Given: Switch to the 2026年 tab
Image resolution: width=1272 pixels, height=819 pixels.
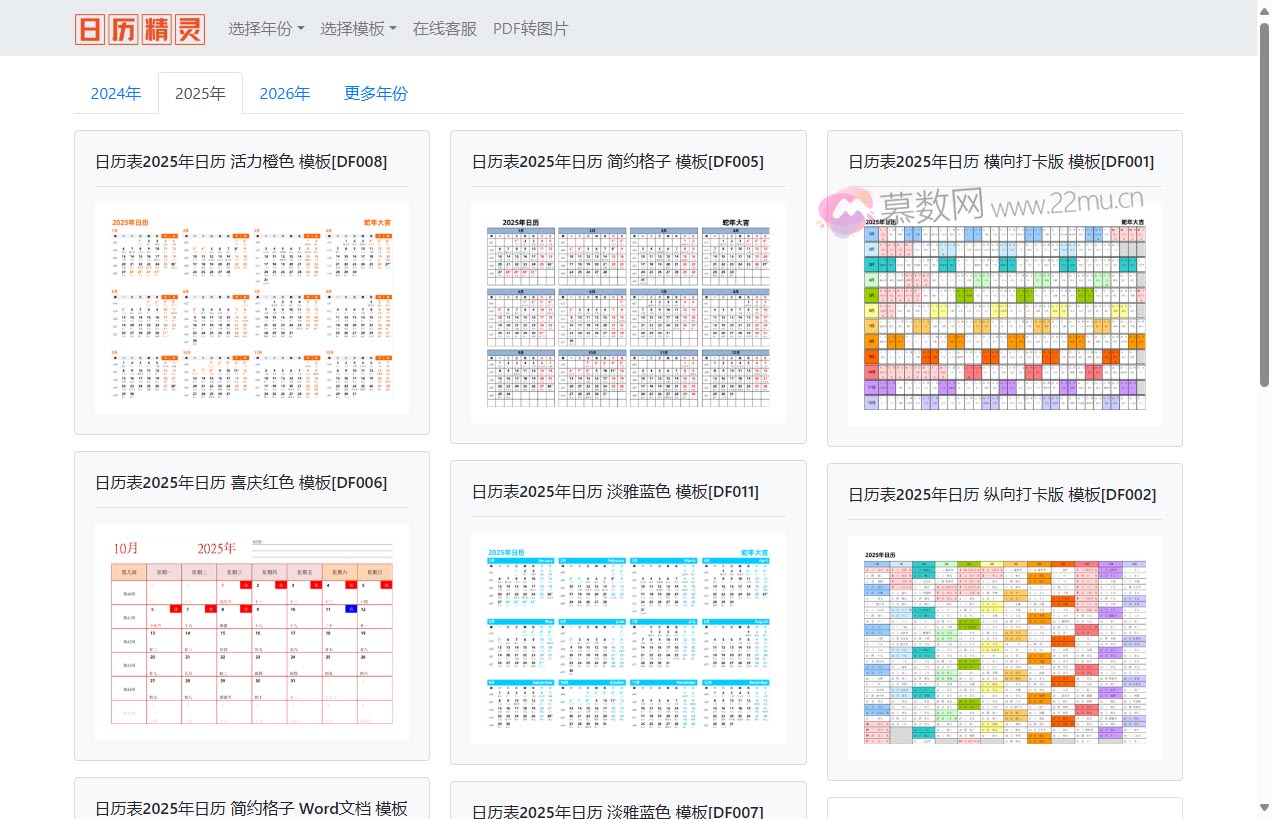Looking at the screenshot, I should (x=285, y=94).
